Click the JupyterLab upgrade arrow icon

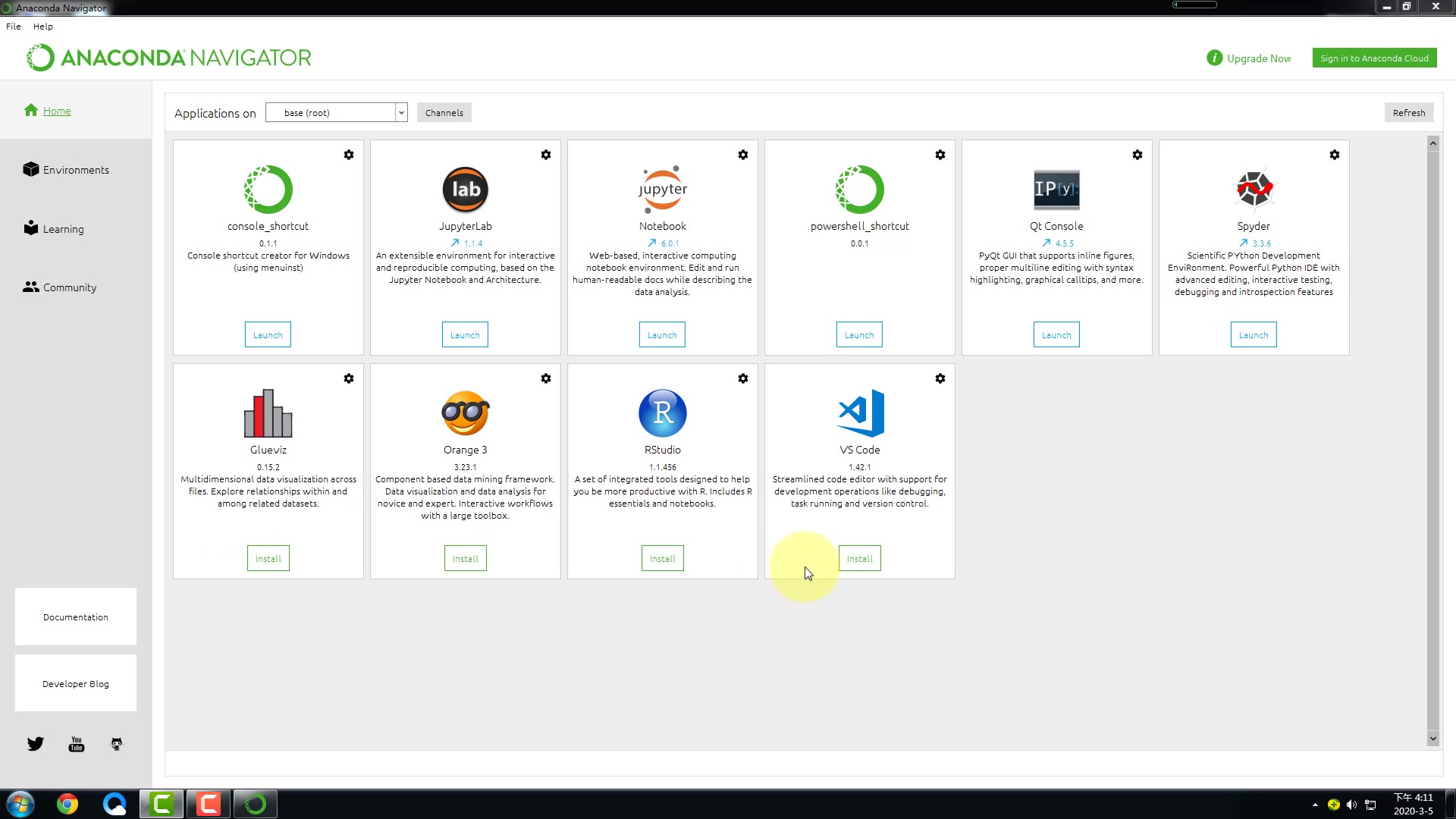(455, 243)
